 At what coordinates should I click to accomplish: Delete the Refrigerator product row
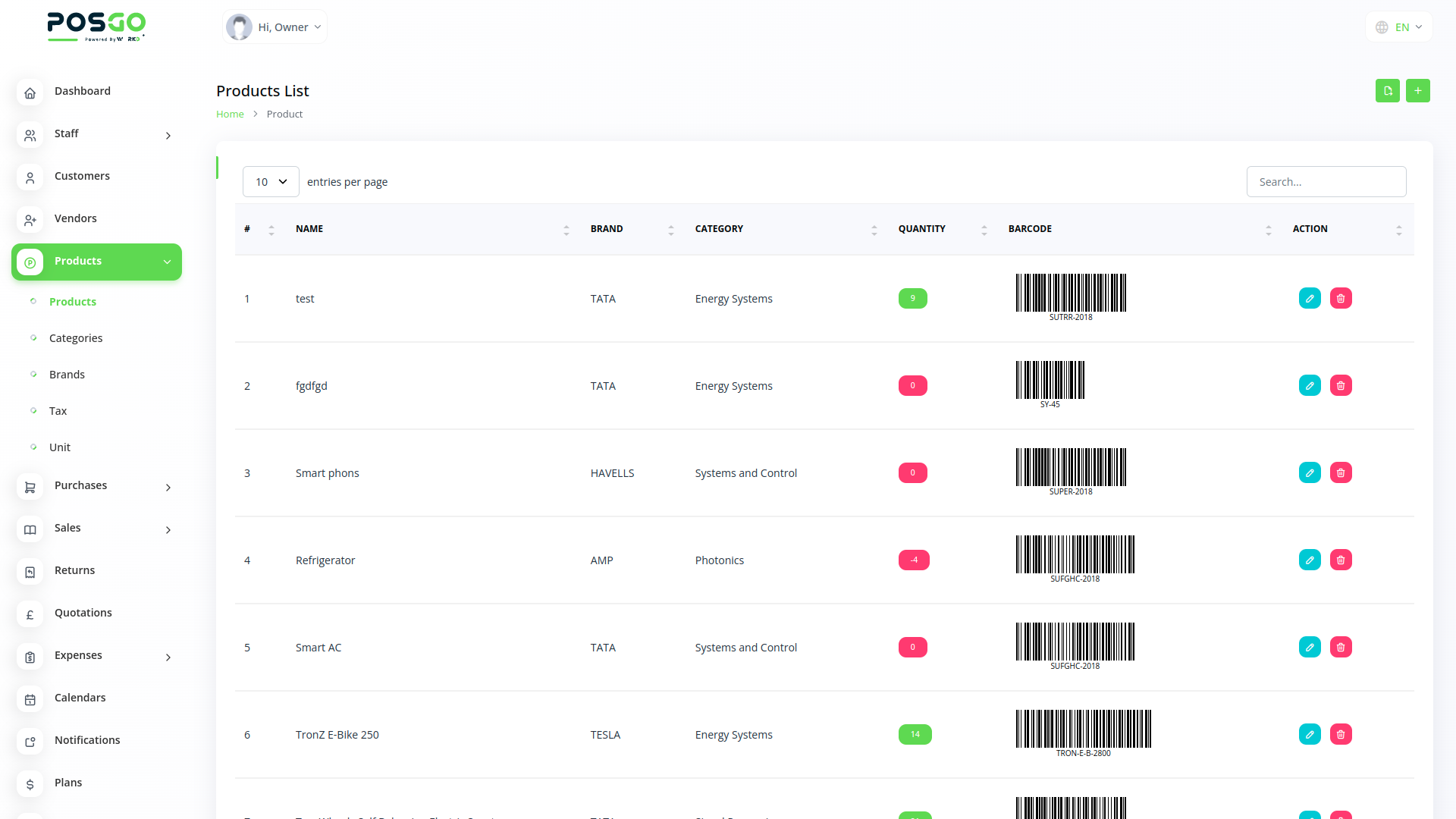(x=1341, y=560)
